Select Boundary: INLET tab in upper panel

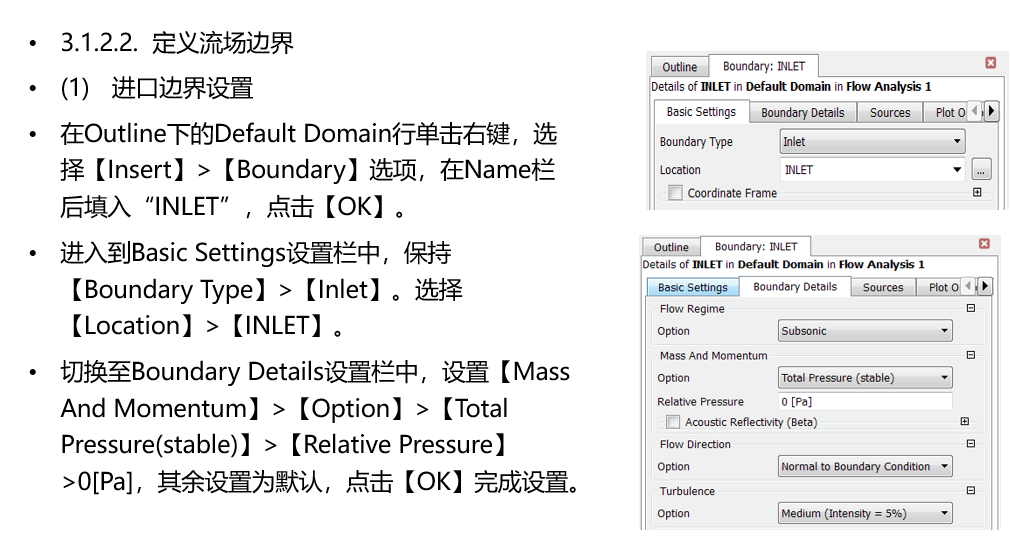764,66
